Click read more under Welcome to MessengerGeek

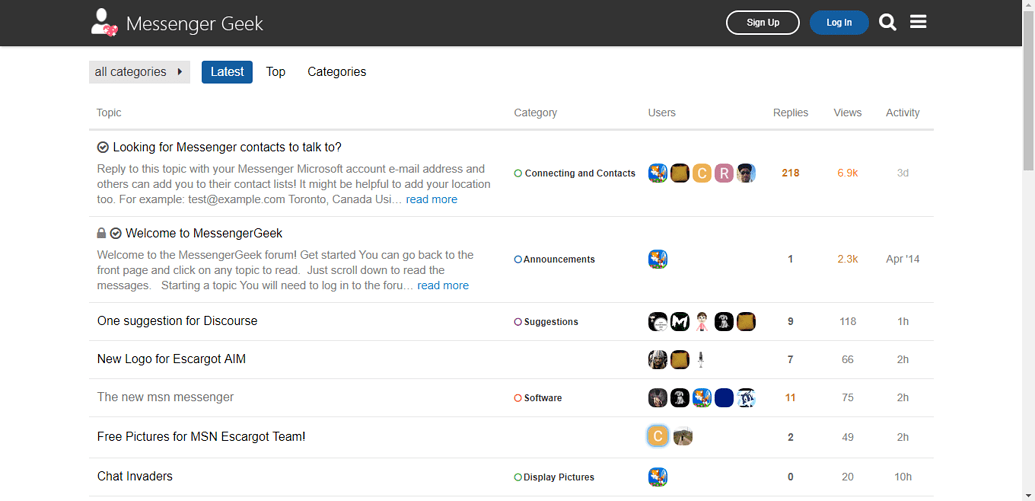pos(443,286)
